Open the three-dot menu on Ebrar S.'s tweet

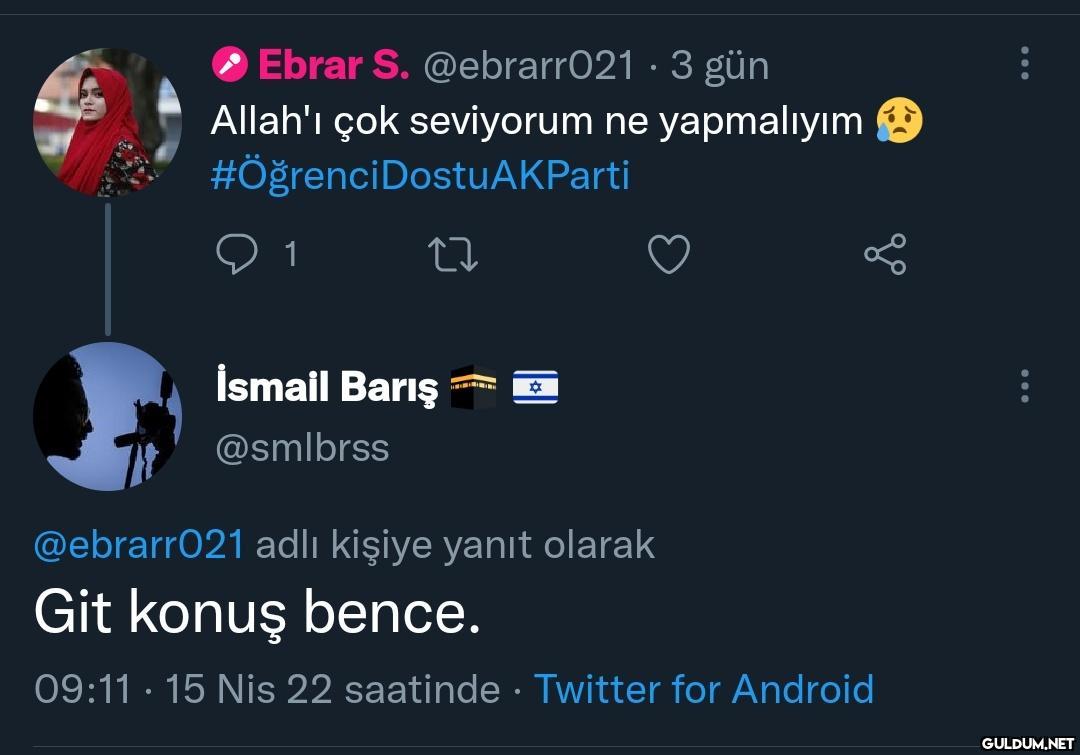point(1024,63)
